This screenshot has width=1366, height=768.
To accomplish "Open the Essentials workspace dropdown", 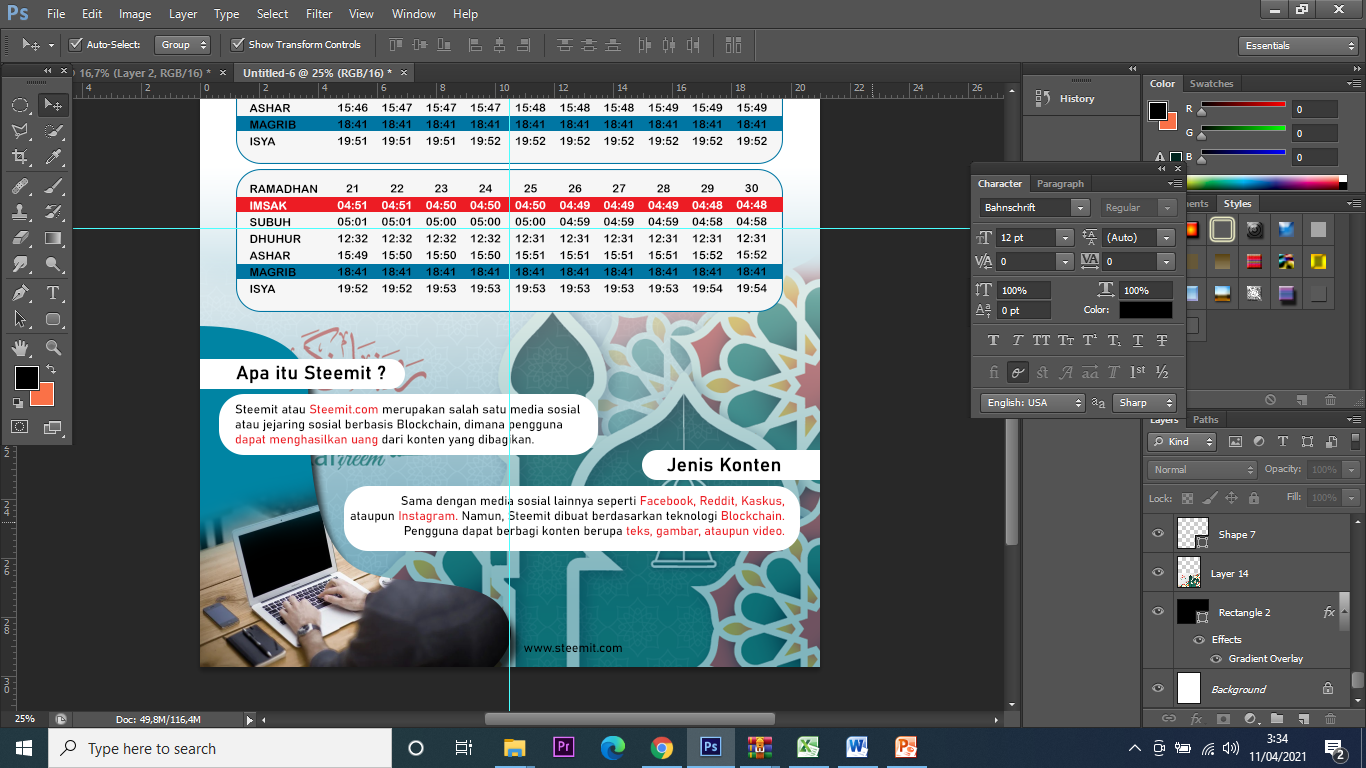I will point(1297,46).
